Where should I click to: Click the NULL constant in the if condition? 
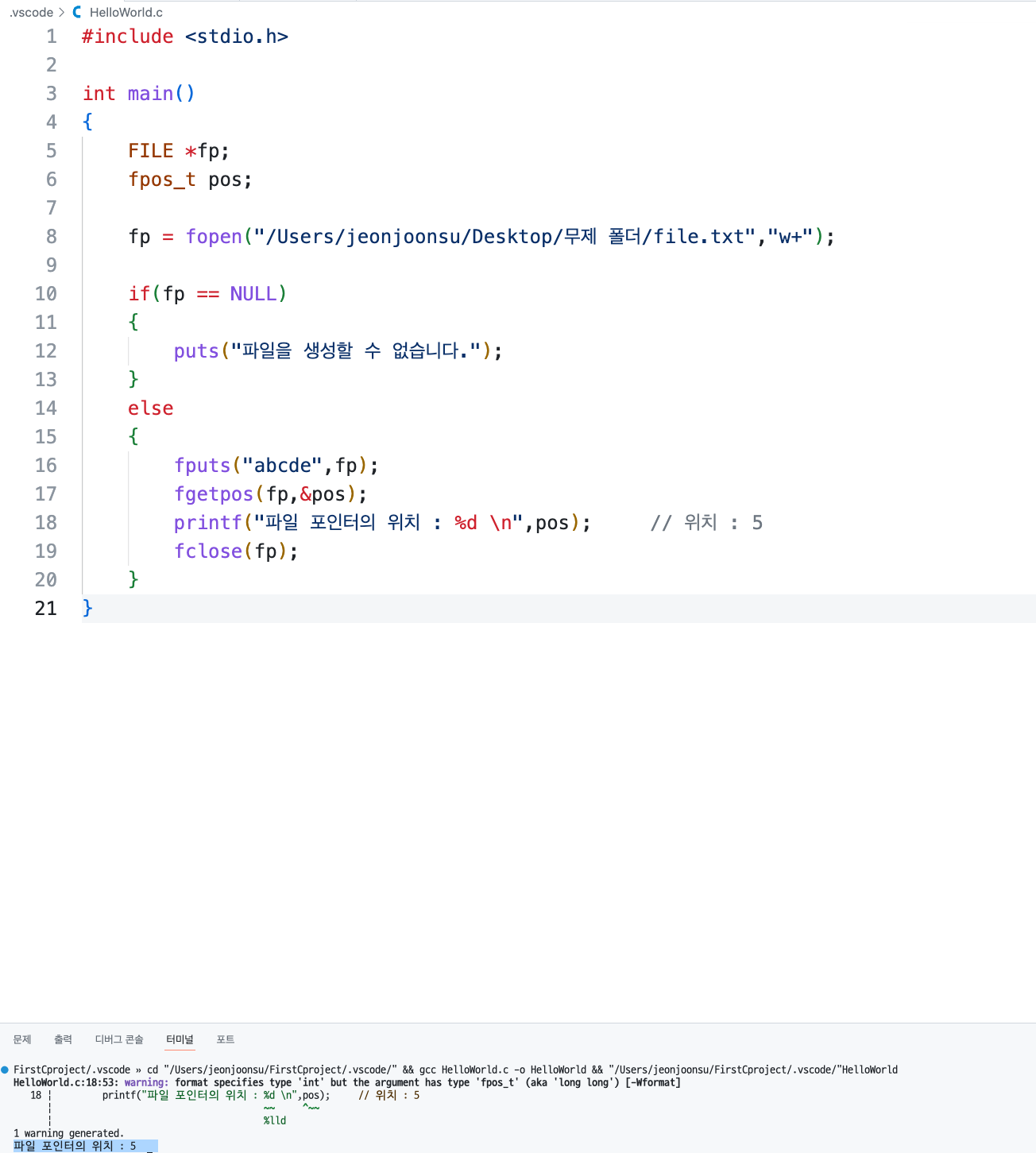(253, 294)
